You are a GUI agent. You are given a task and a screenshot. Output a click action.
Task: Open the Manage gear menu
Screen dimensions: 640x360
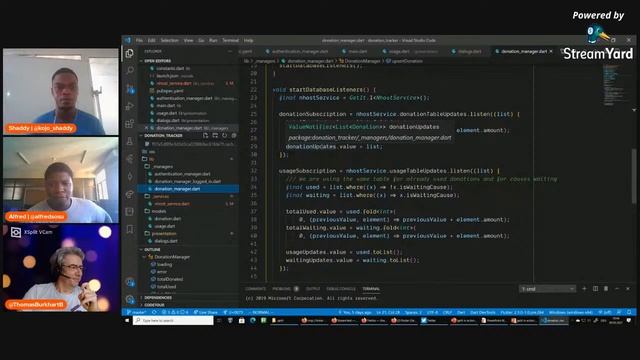click(130, 300)
